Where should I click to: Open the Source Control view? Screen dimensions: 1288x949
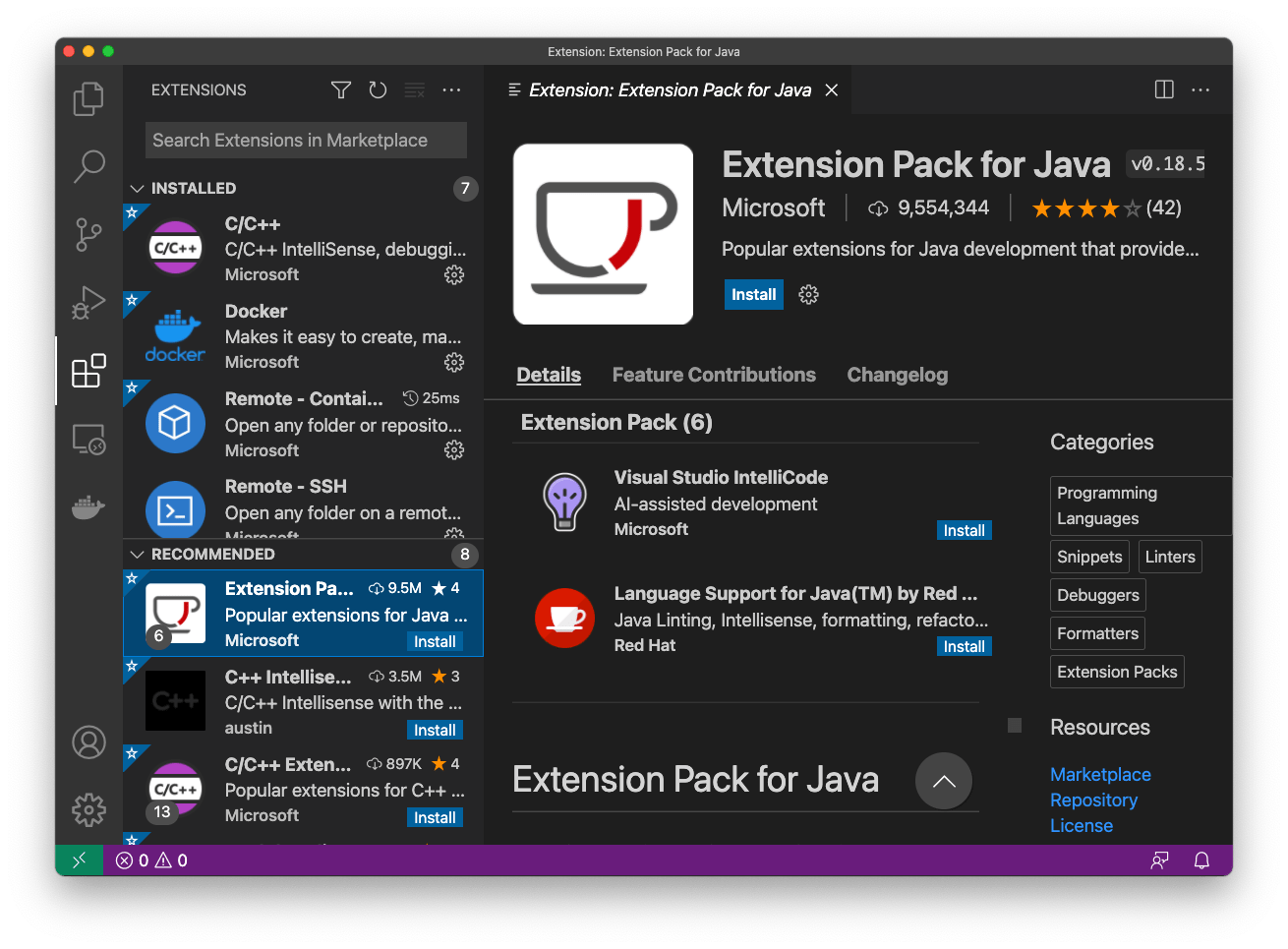tap(88, 234)
